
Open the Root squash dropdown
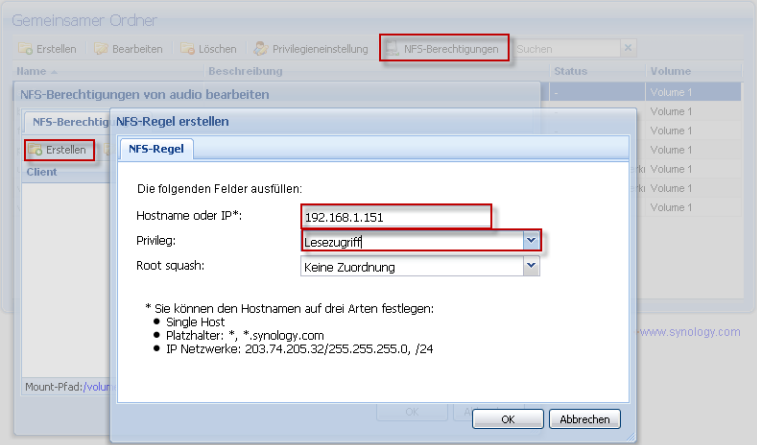[531, 267]
